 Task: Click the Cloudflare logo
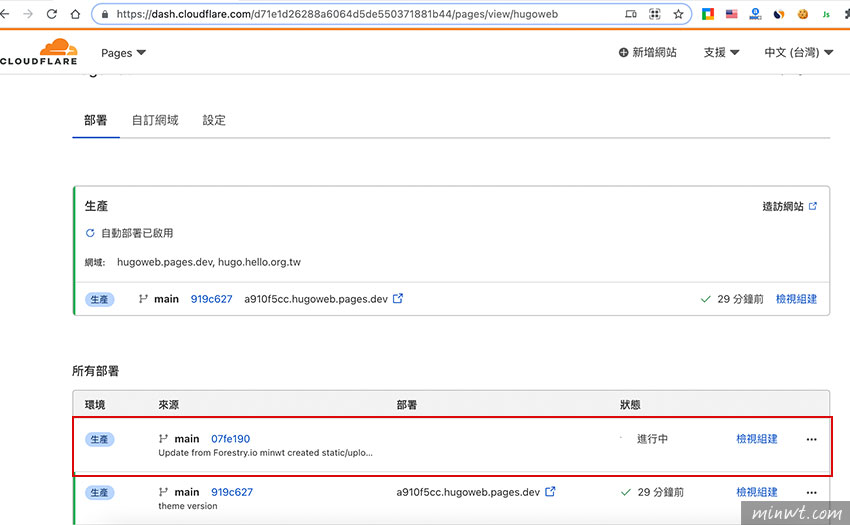point(39,52)
